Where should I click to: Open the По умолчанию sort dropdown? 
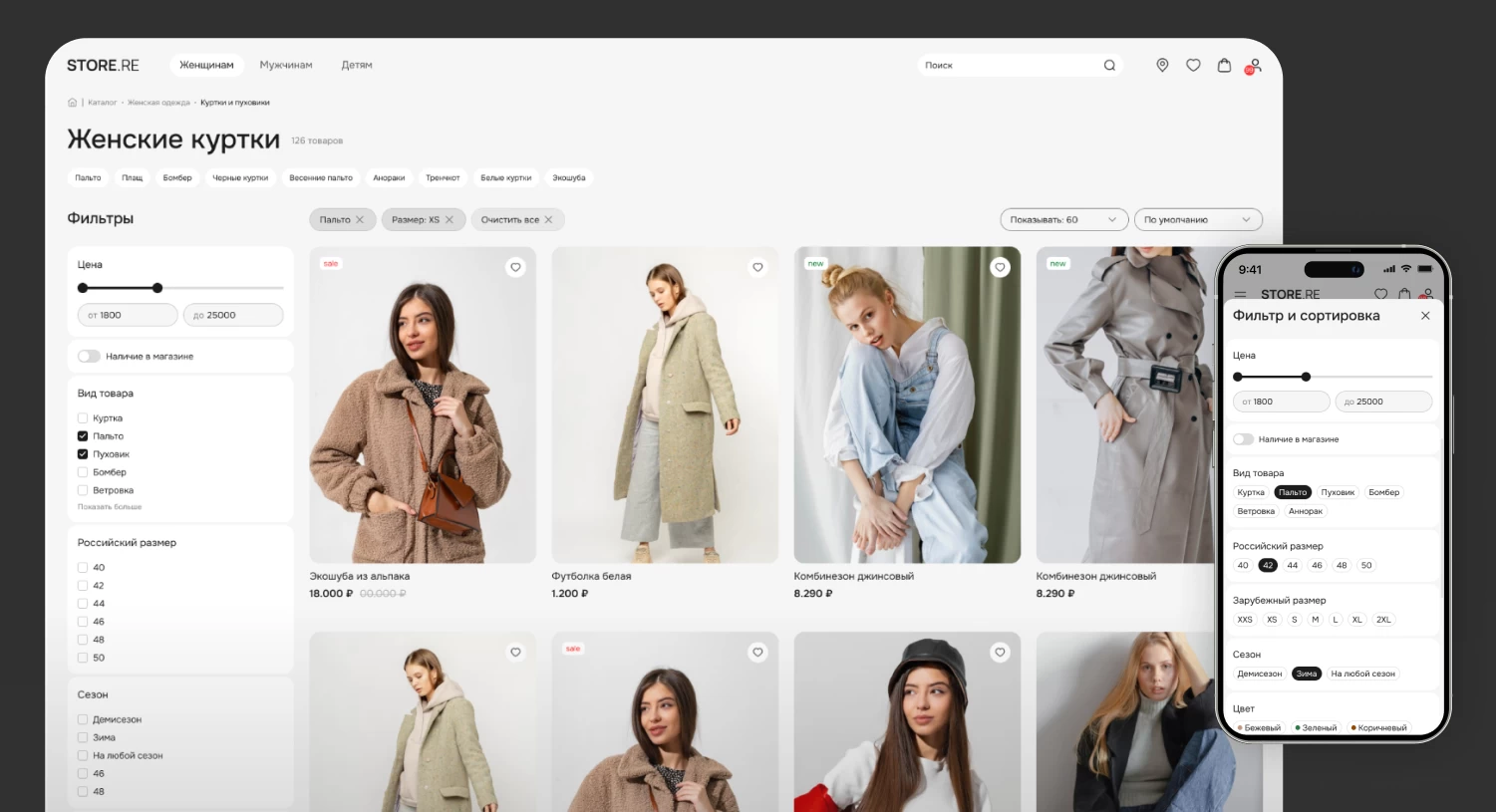click(x=1197, y=220)
